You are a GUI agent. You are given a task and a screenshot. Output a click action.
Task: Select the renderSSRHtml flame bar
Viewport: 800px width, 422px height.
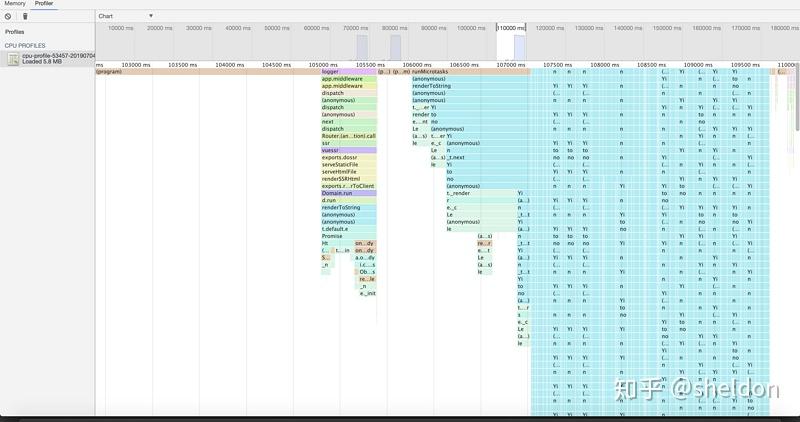point(349,179)
